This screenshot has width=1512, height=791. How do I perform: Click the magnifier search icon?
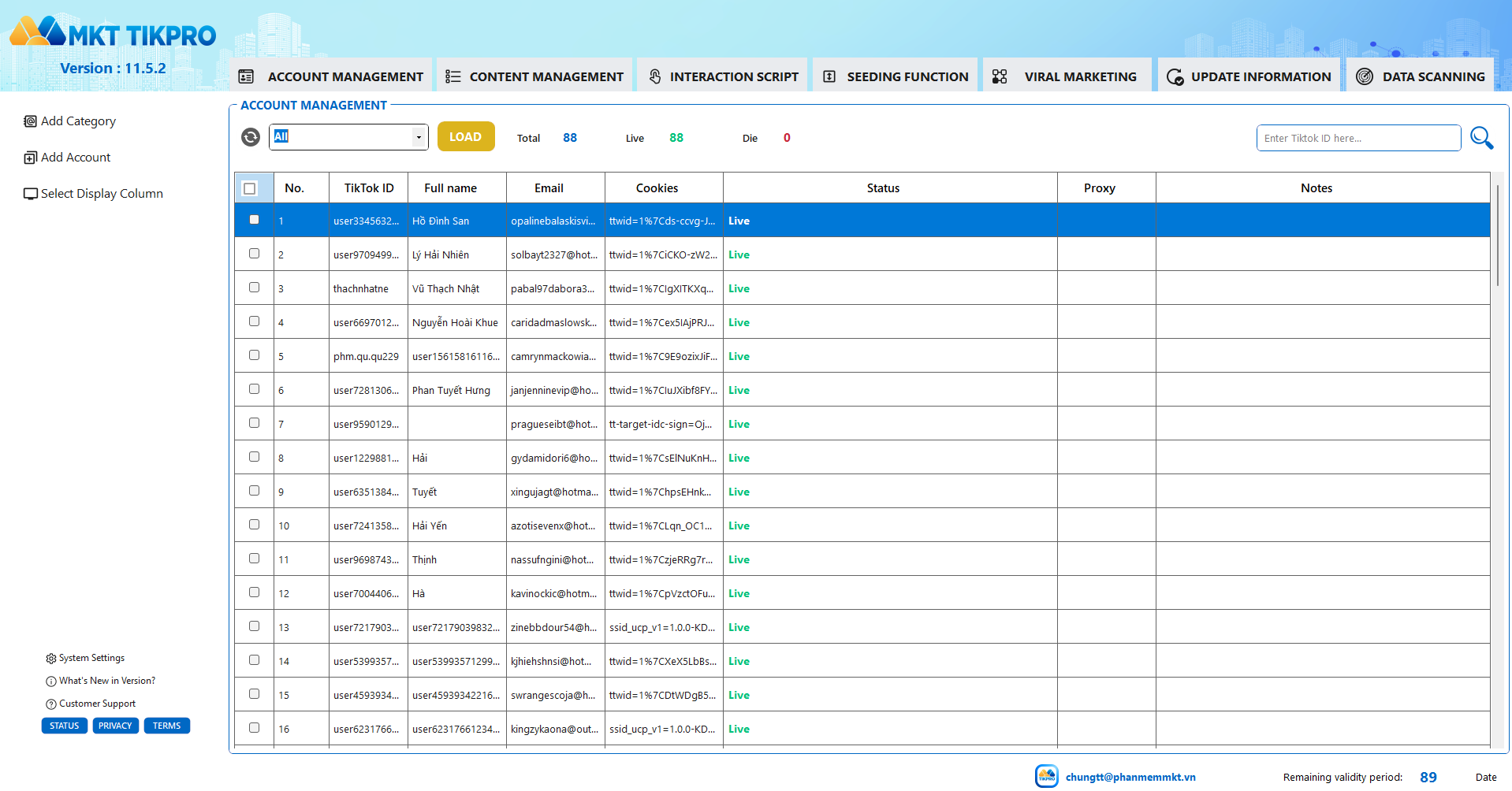(1481, 138)
